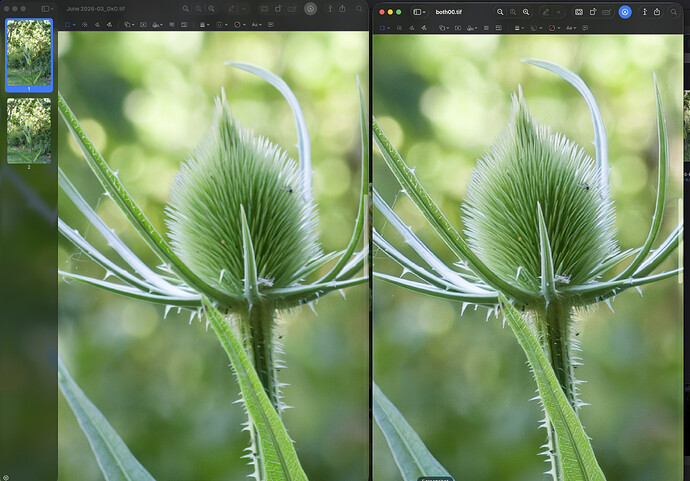Open Border Color swatch in both00.tif window
This screenshot has width=690, height=481.
[x=536, y=28]
